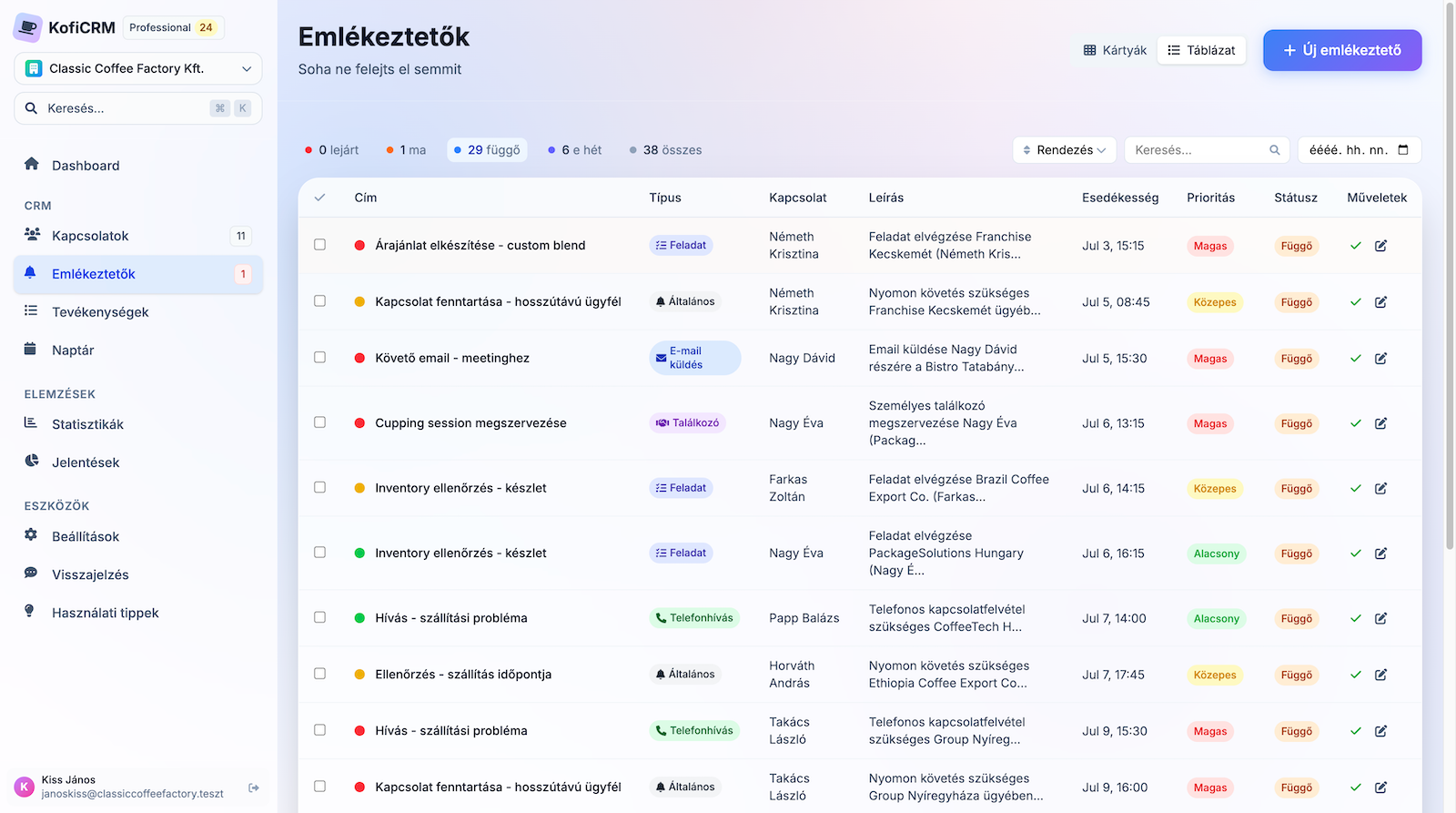This screenshot has height=813, width=1456.
Task: Check the Jul 5, 08:45 row checkbox
Action: tap(319, 301)
